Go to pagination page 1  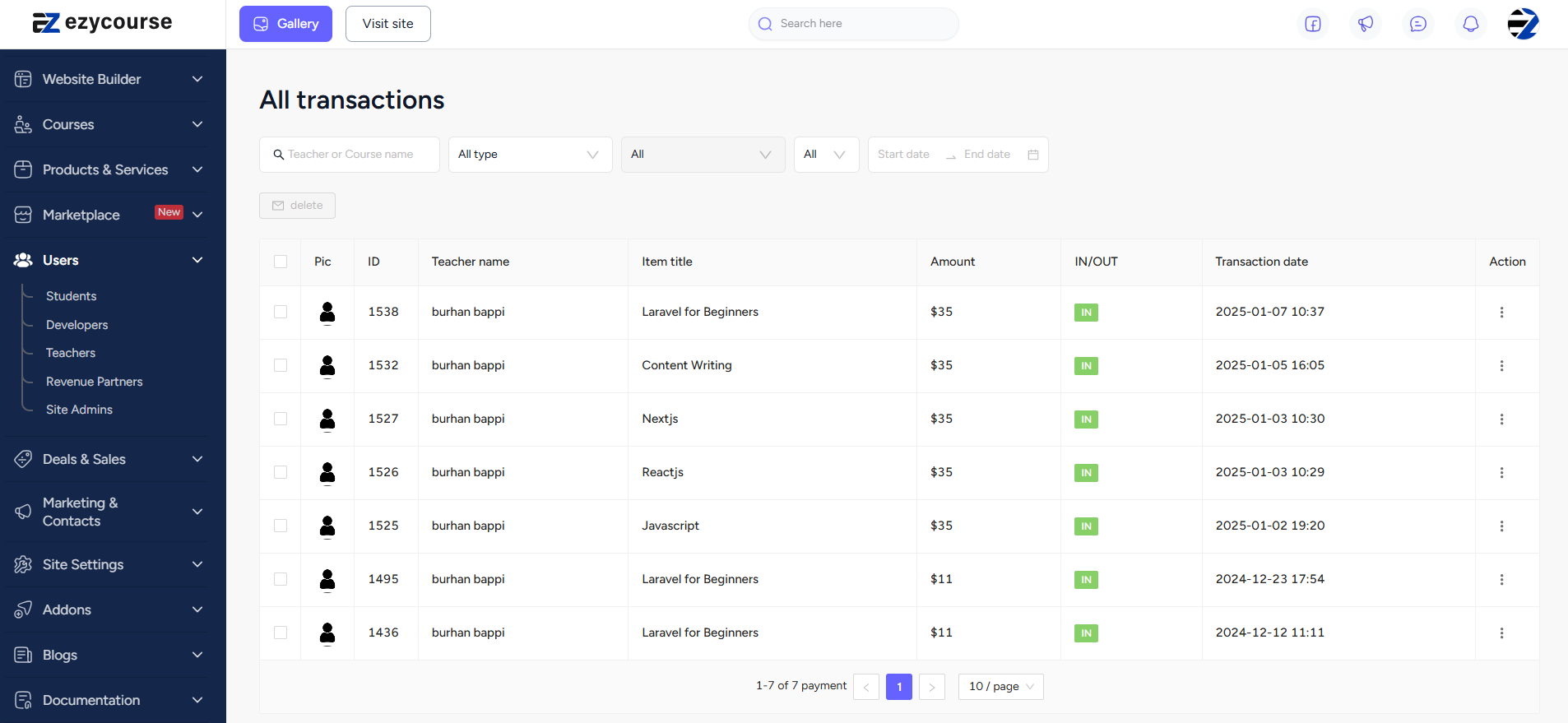[899, 687]
